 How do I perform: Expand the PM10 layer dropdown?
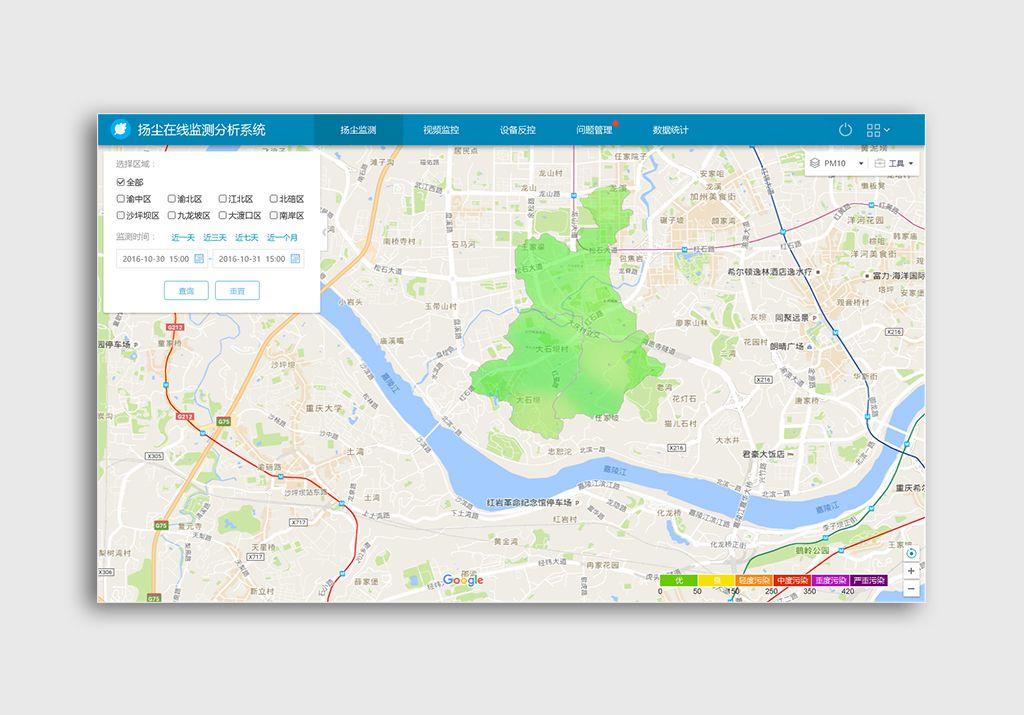coord(838,163)
